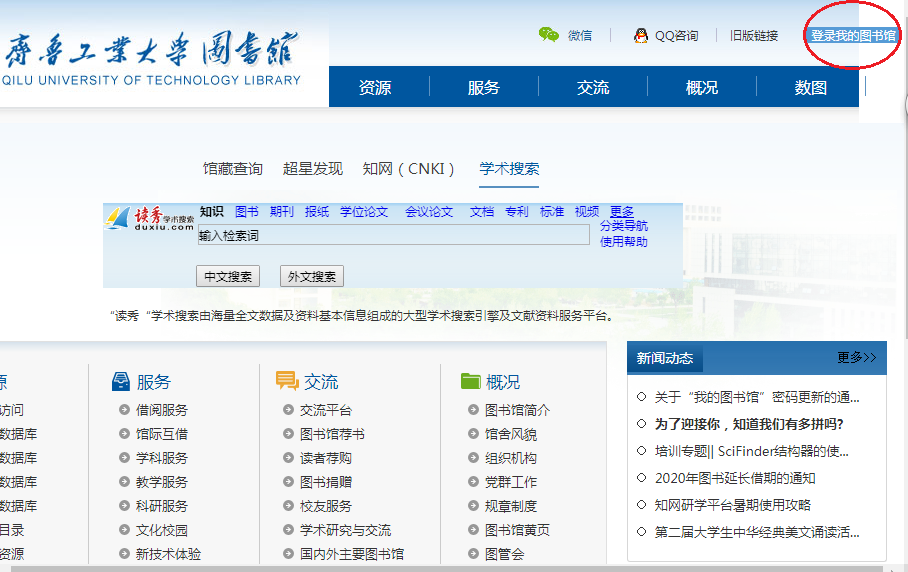Click the 输入检索词 search input field
Image resolution: width=908 pixels, height=572 pixels.
393,235
